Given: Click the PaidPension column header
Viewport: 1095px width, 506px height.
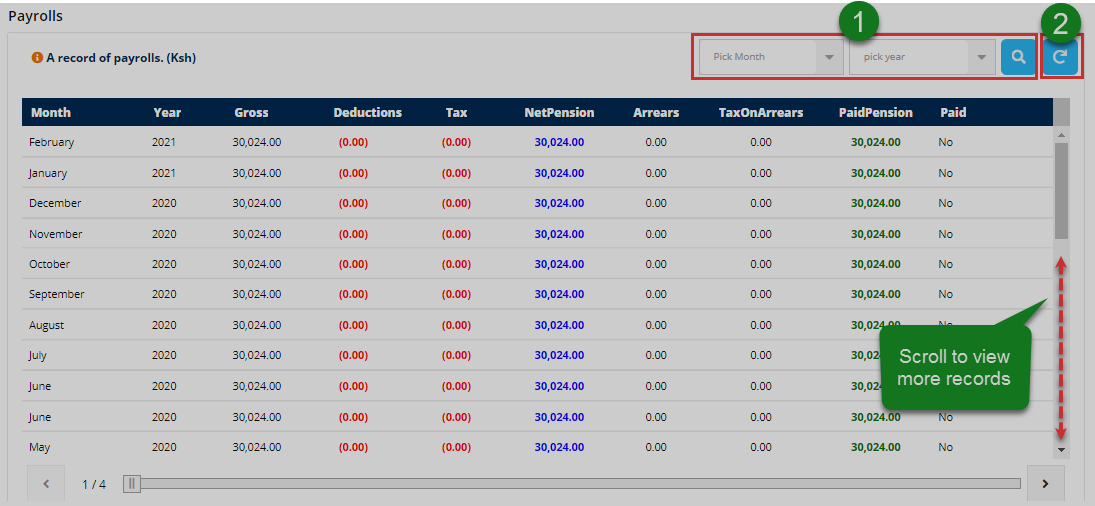Looking at the screenshot, I should 875,112.
